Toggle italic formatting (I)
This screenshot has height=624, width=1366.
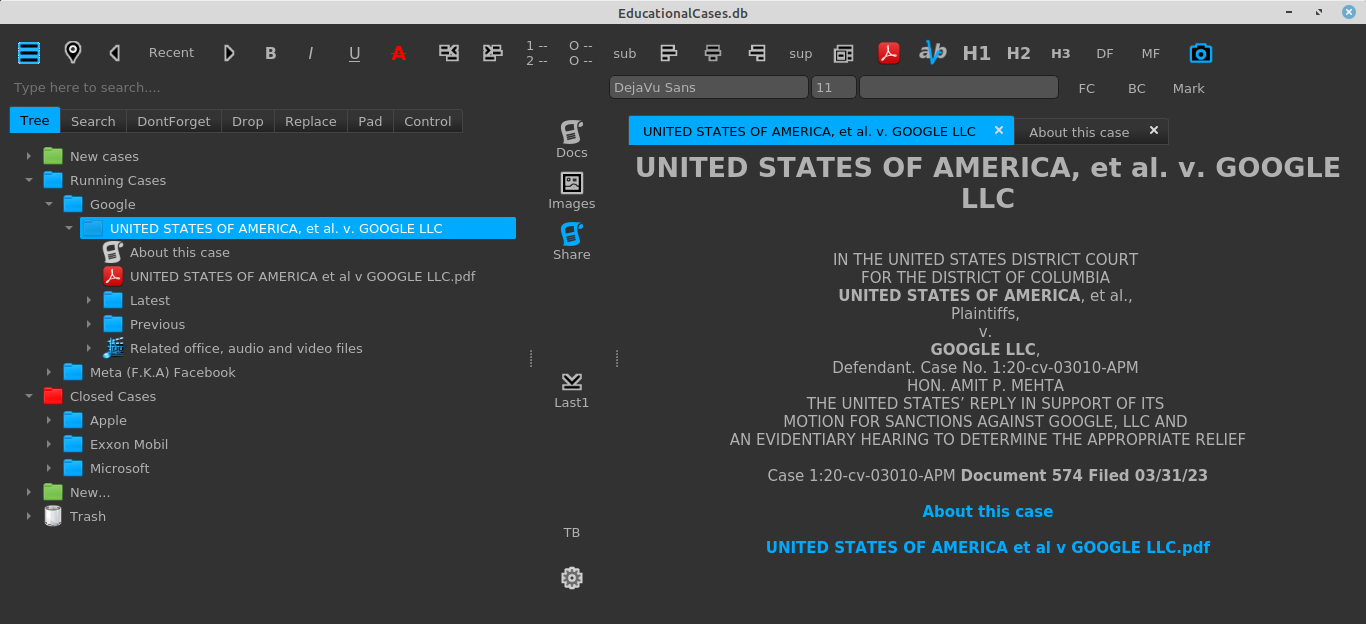[x=311, y=54]
